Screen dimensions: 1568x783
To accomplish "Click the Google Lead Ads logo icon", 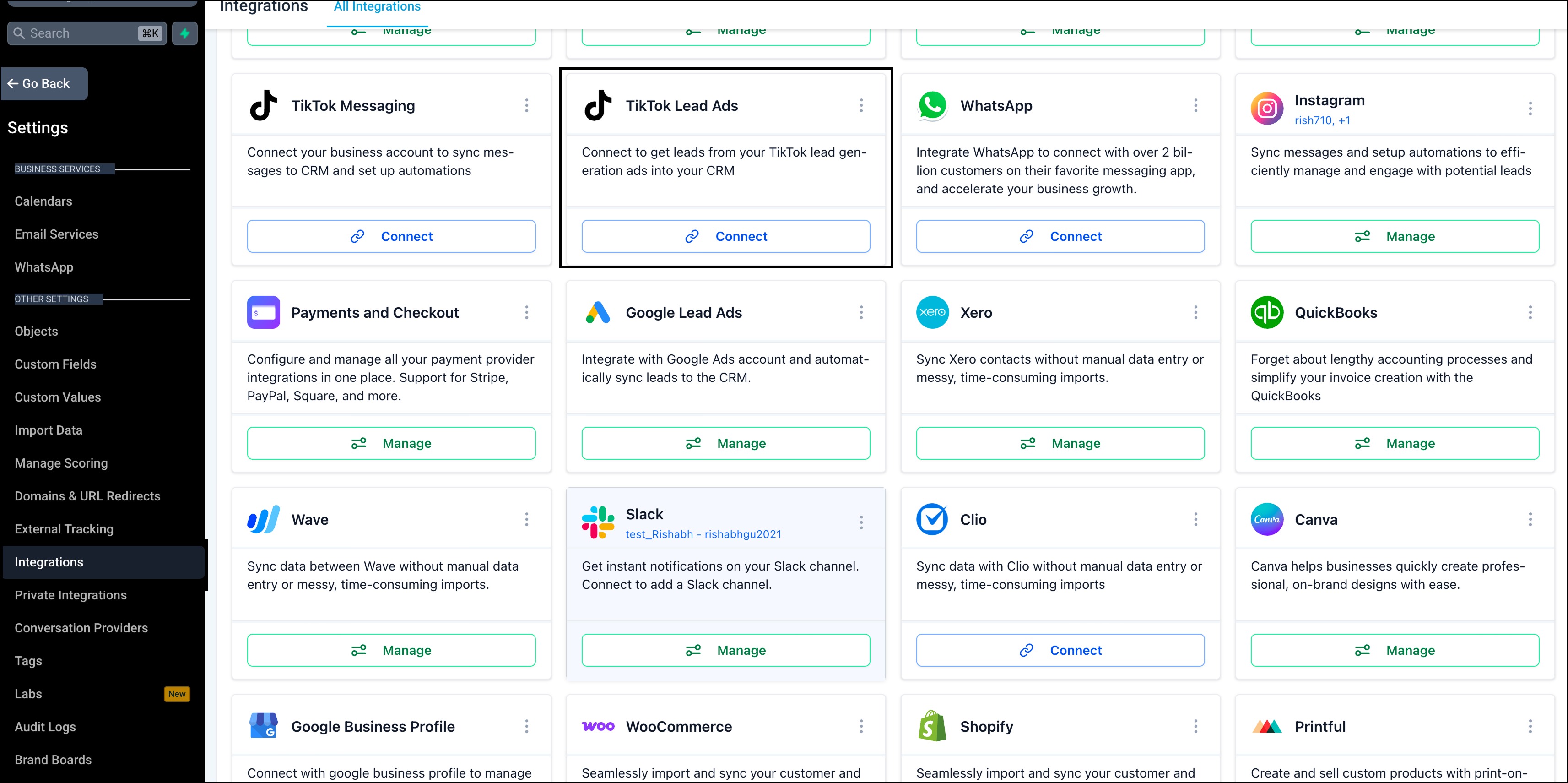I will [598, 312].
